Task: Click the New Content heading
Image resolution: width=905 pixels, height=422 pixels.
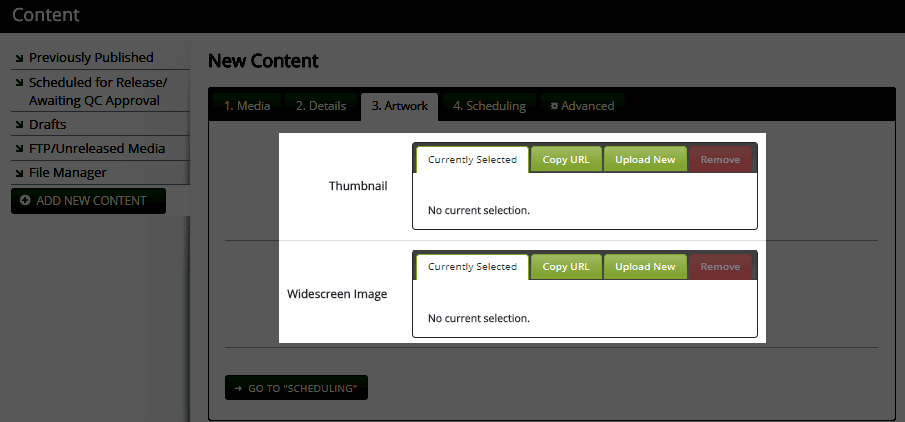Action: (263, 61)
